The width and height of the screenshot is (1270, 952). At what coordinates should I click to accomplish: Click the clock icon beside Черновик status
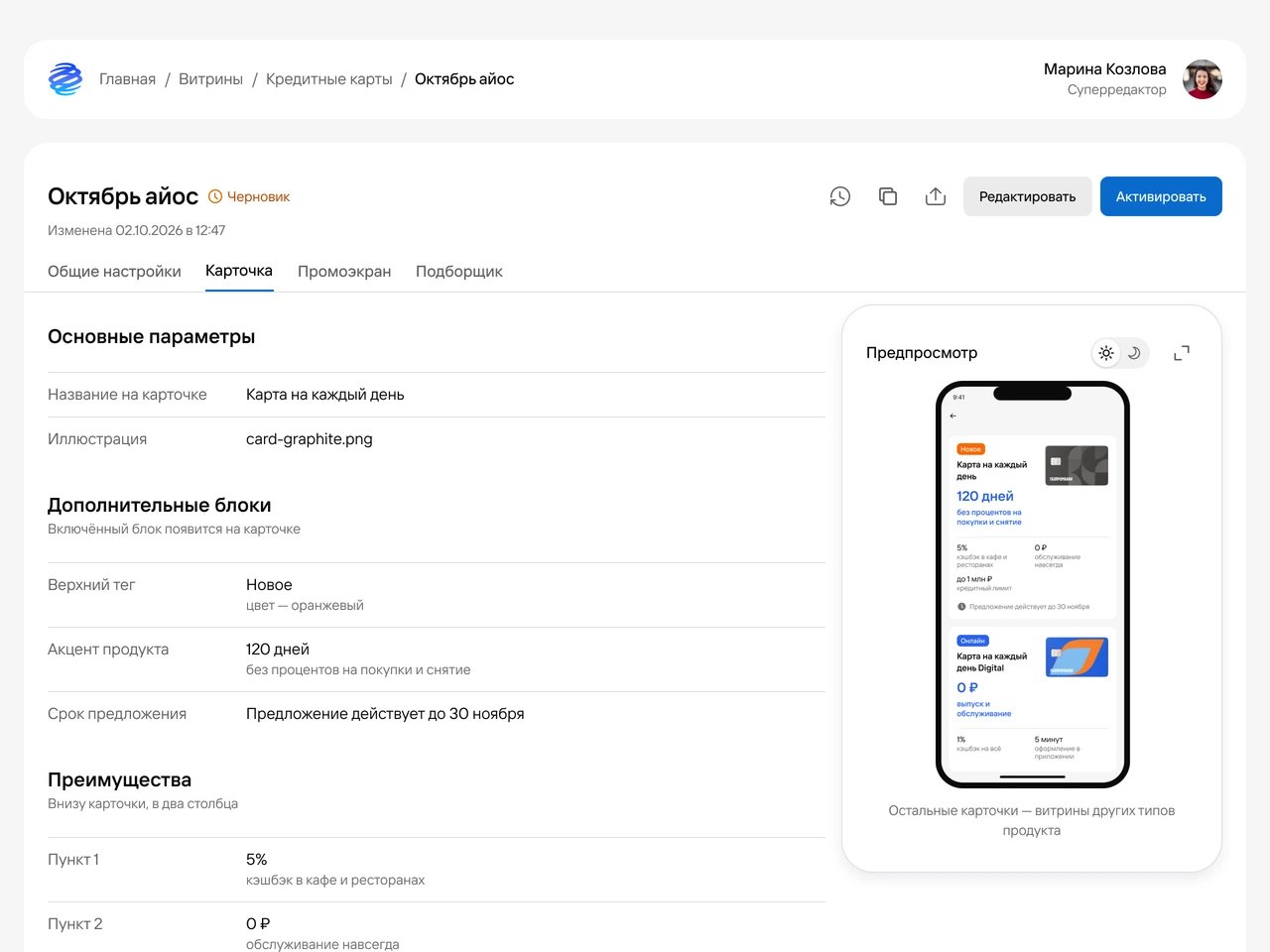tap(215, 196)
